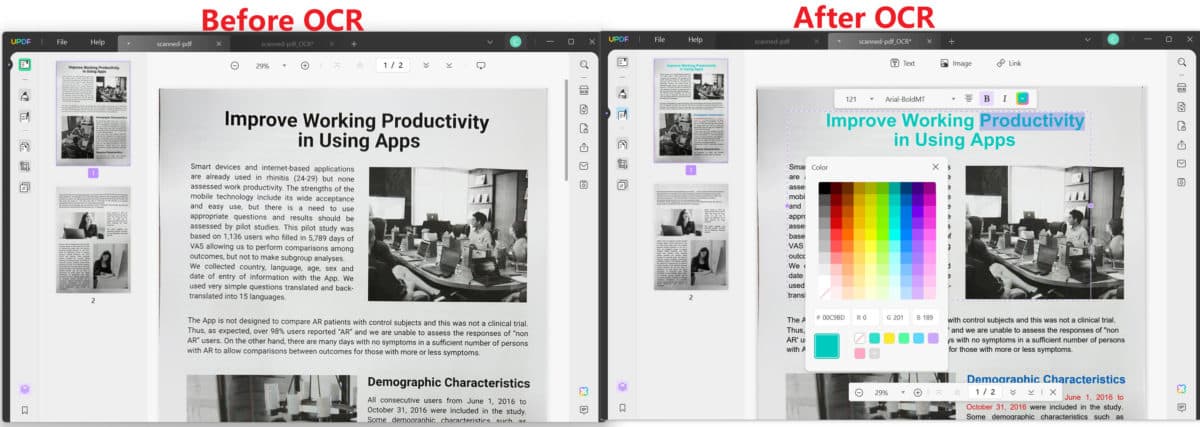The width and height of the screenshot is (1200, 427).
Task: Click the Image tool in edit toolbar
Action: click(x=955, y=63)
